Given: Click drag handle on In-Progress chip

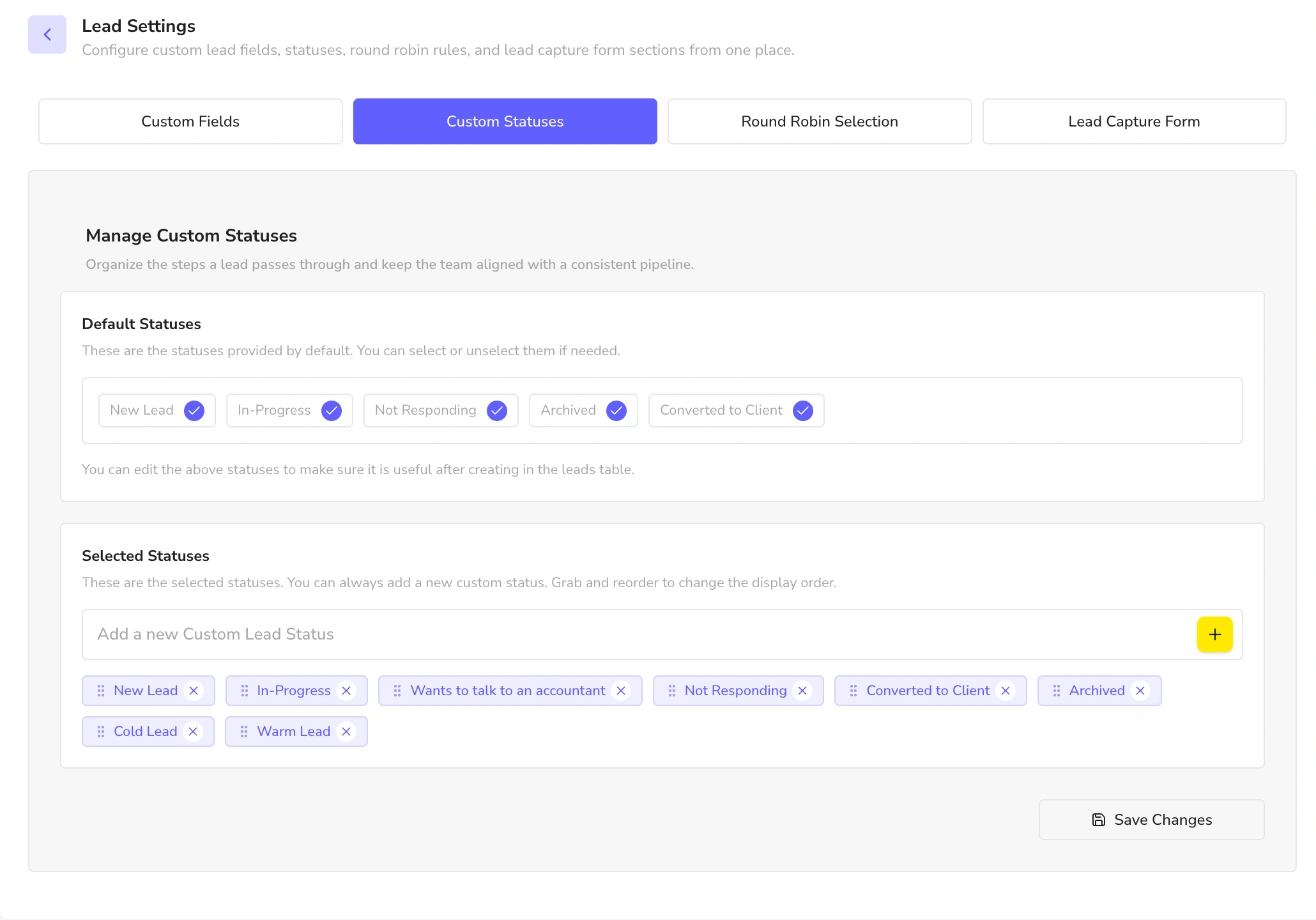Looking at the screenshot, I should pos(244,691).
